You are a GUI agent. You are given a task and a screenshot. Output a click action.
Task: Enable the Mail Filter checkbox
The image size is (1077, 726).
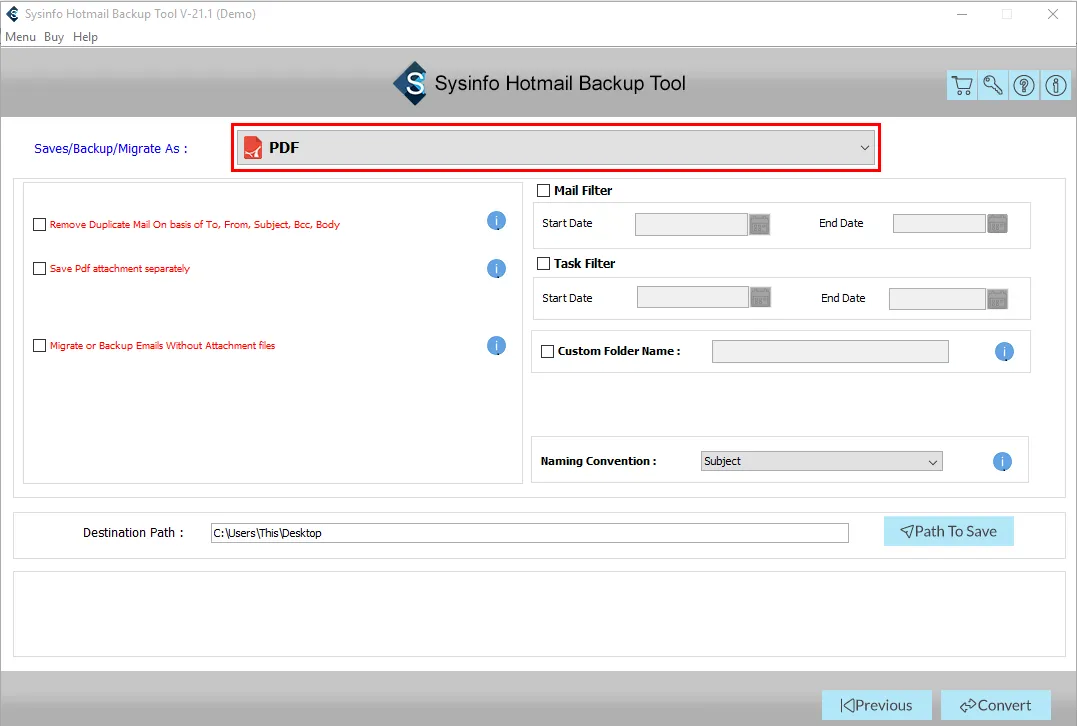click(543, 190)
